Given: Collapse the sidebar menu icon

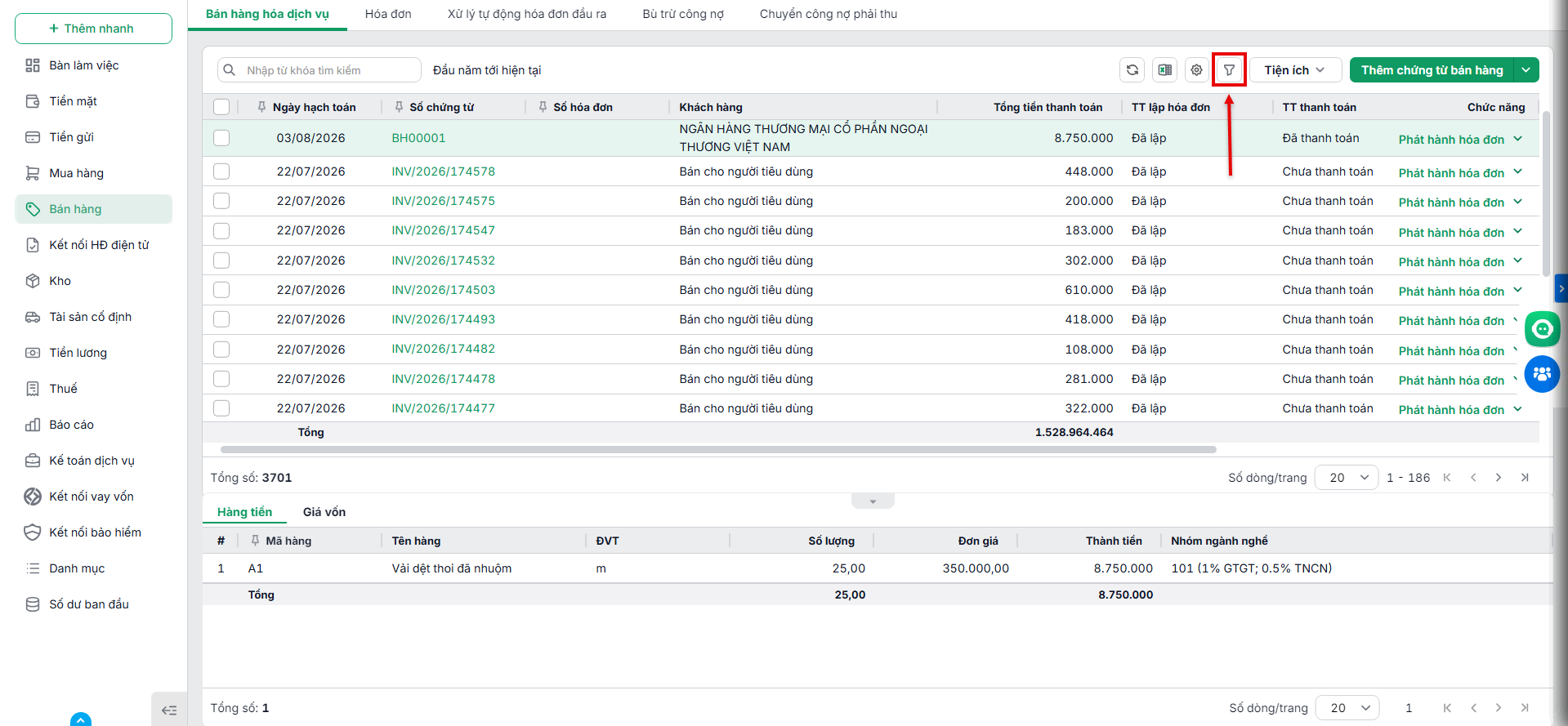Looking at the screenshot, I should click(169, 710).
